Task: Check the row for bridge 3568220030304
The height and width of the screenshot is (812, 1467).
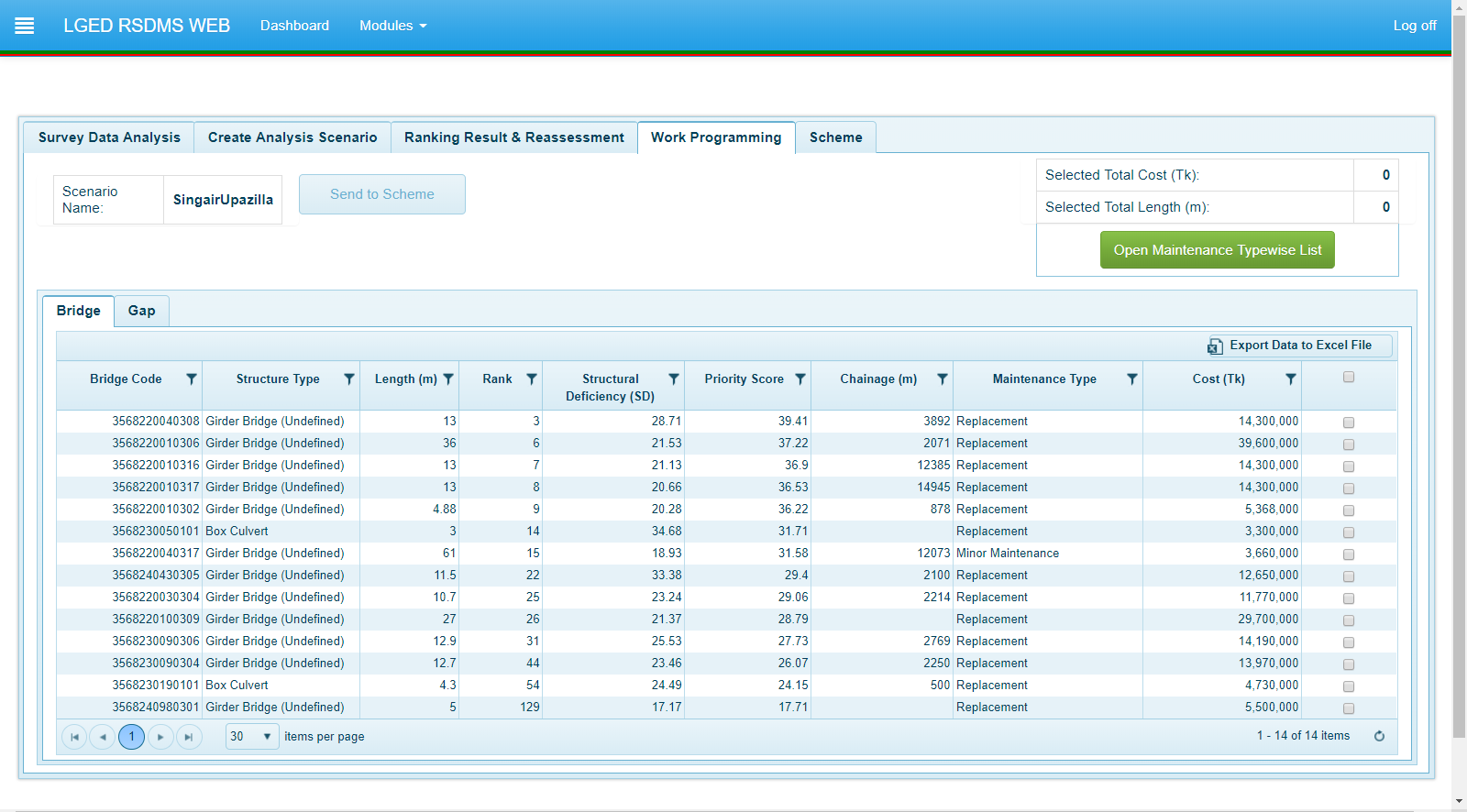Action: (x=1349, y=598)
